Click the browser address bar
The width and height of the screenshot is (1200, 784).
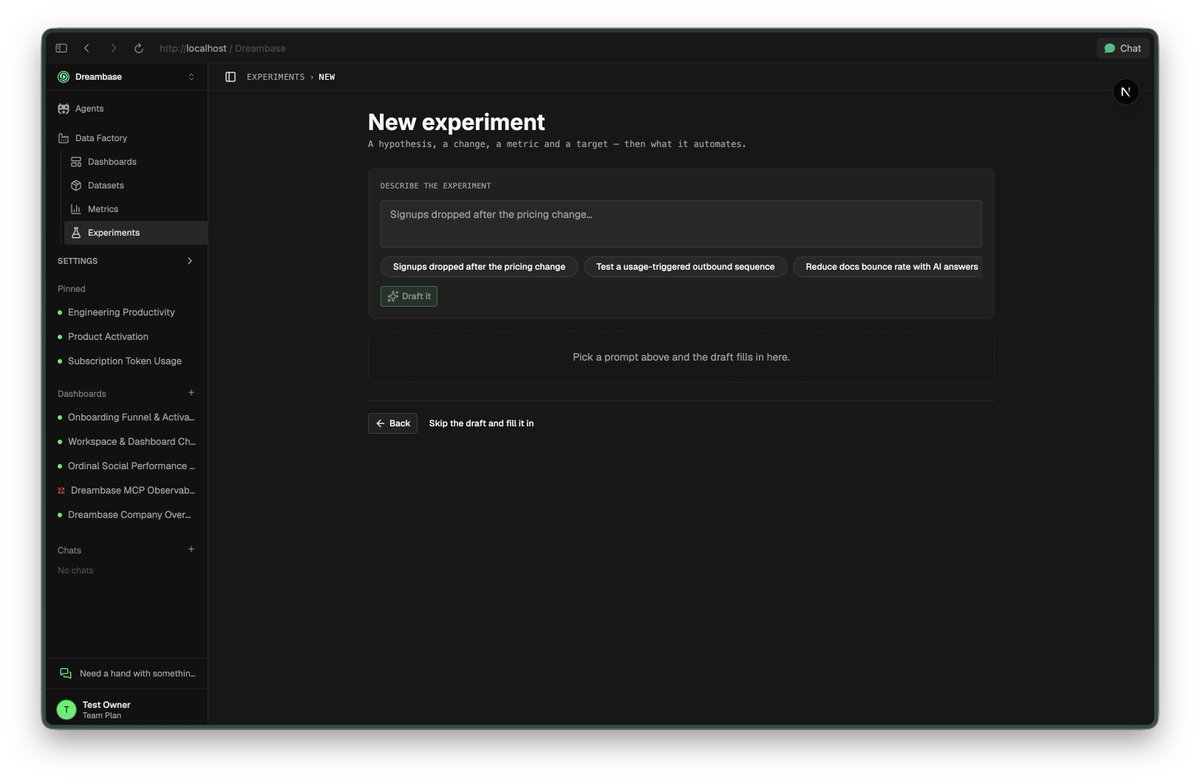pos(222,48)
